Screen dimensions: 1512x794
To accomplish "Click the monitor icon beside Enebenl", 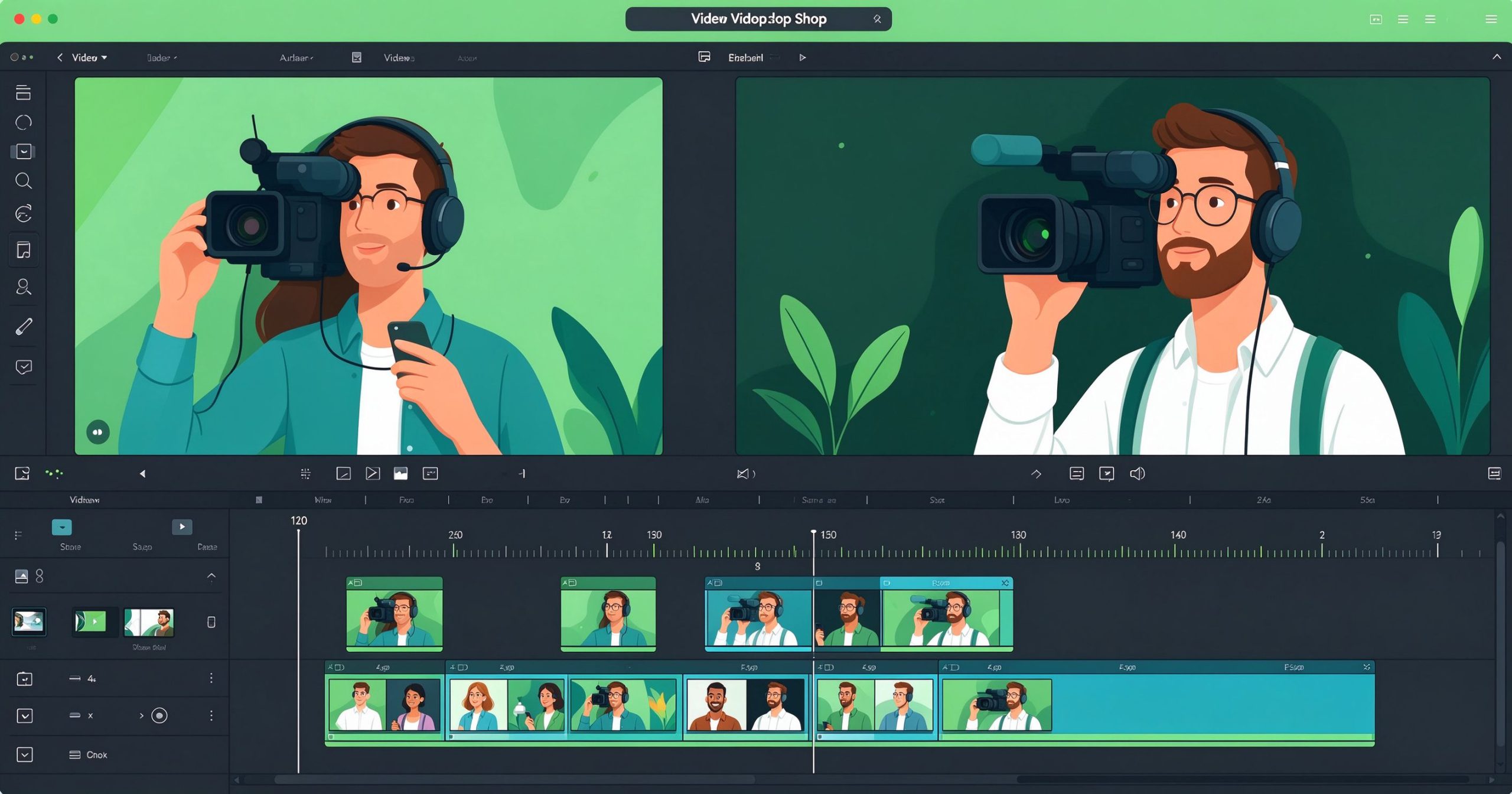I will tap(704, 57).
